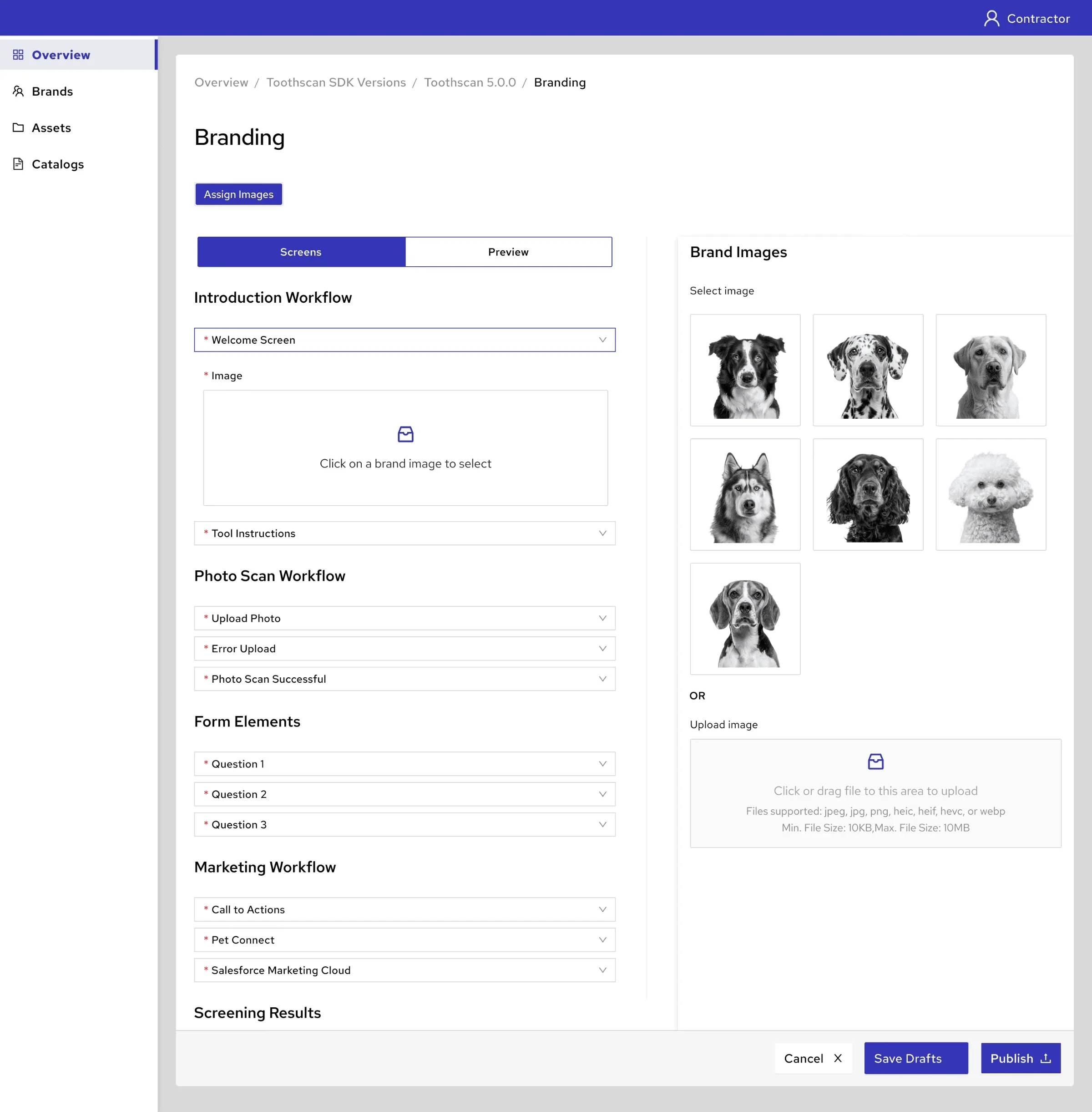Click the Save Drafts button
This screenshot has height=1112, width=1092.
pyautogui.click(x=916, y=1058)
